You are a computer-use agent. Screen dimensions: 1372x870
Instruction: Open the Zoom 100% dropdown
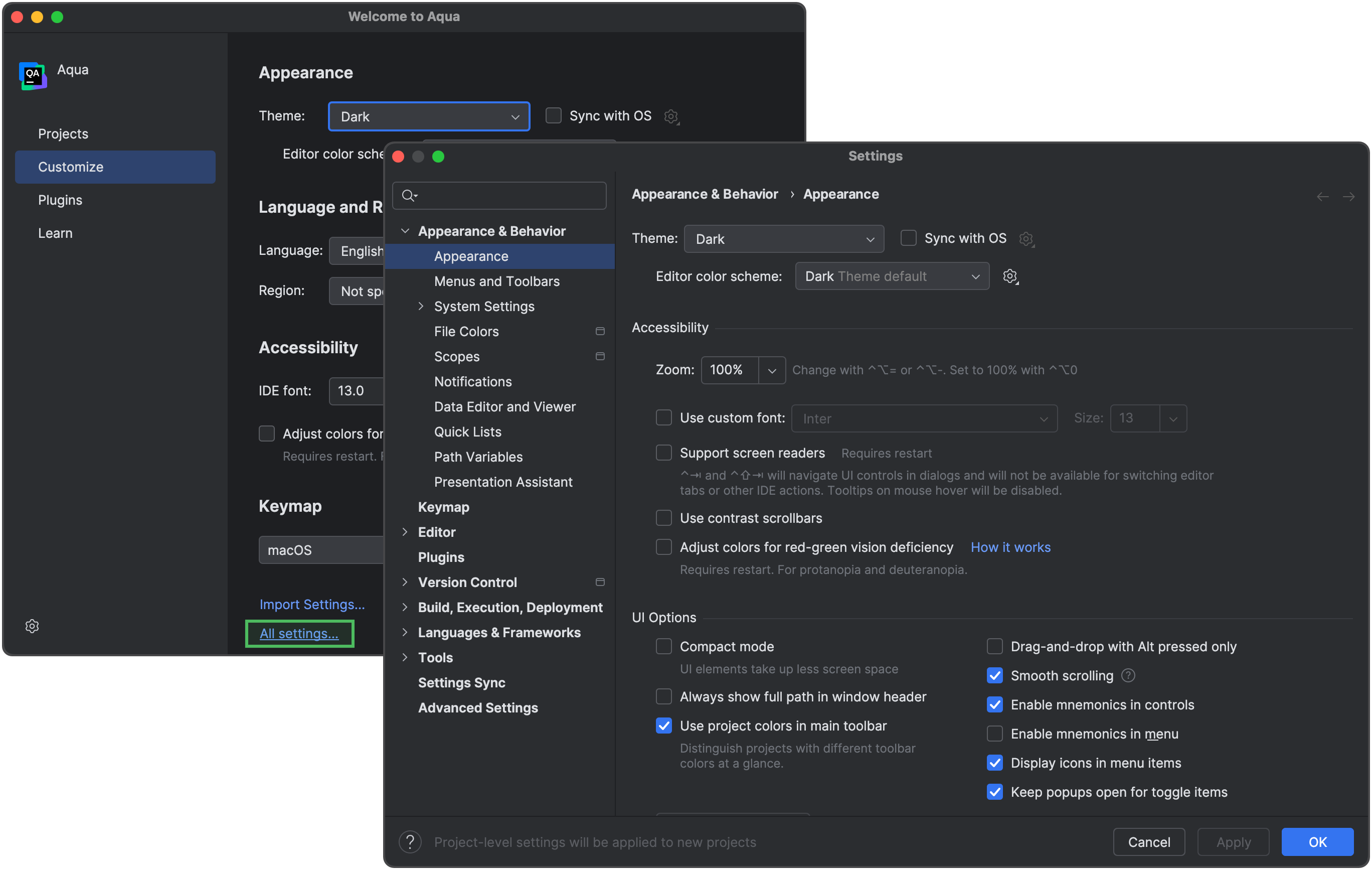point(771,371)
